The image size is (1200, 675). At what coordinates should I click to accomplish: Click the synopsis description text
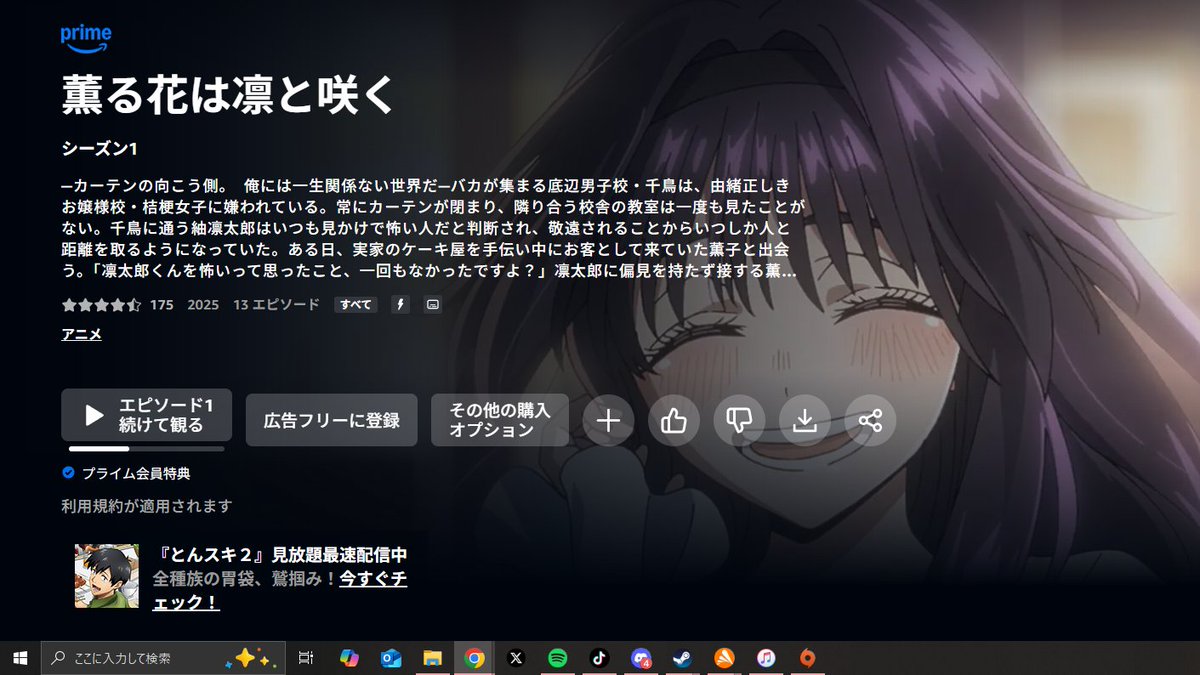point(431,228)
